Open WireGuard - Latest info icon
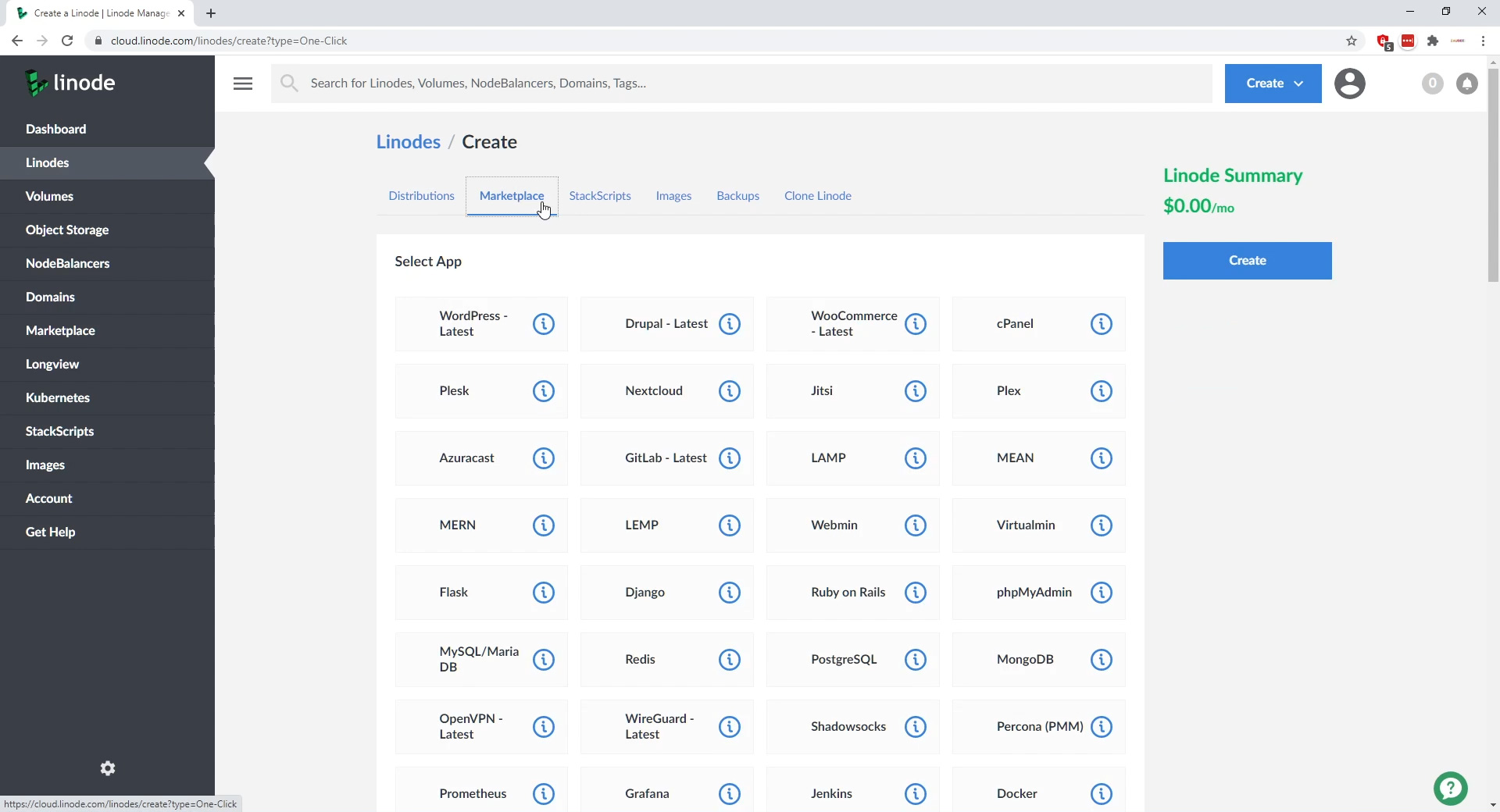Image resolution: width=1500 pixels, height=812 pixels. [730, 727]
